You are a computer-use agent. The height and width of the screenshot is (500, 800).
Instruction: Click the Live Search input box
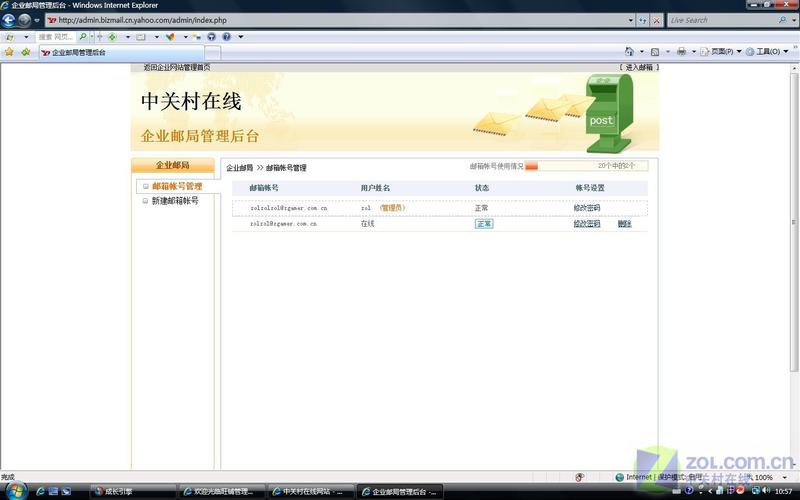point(722,20)
